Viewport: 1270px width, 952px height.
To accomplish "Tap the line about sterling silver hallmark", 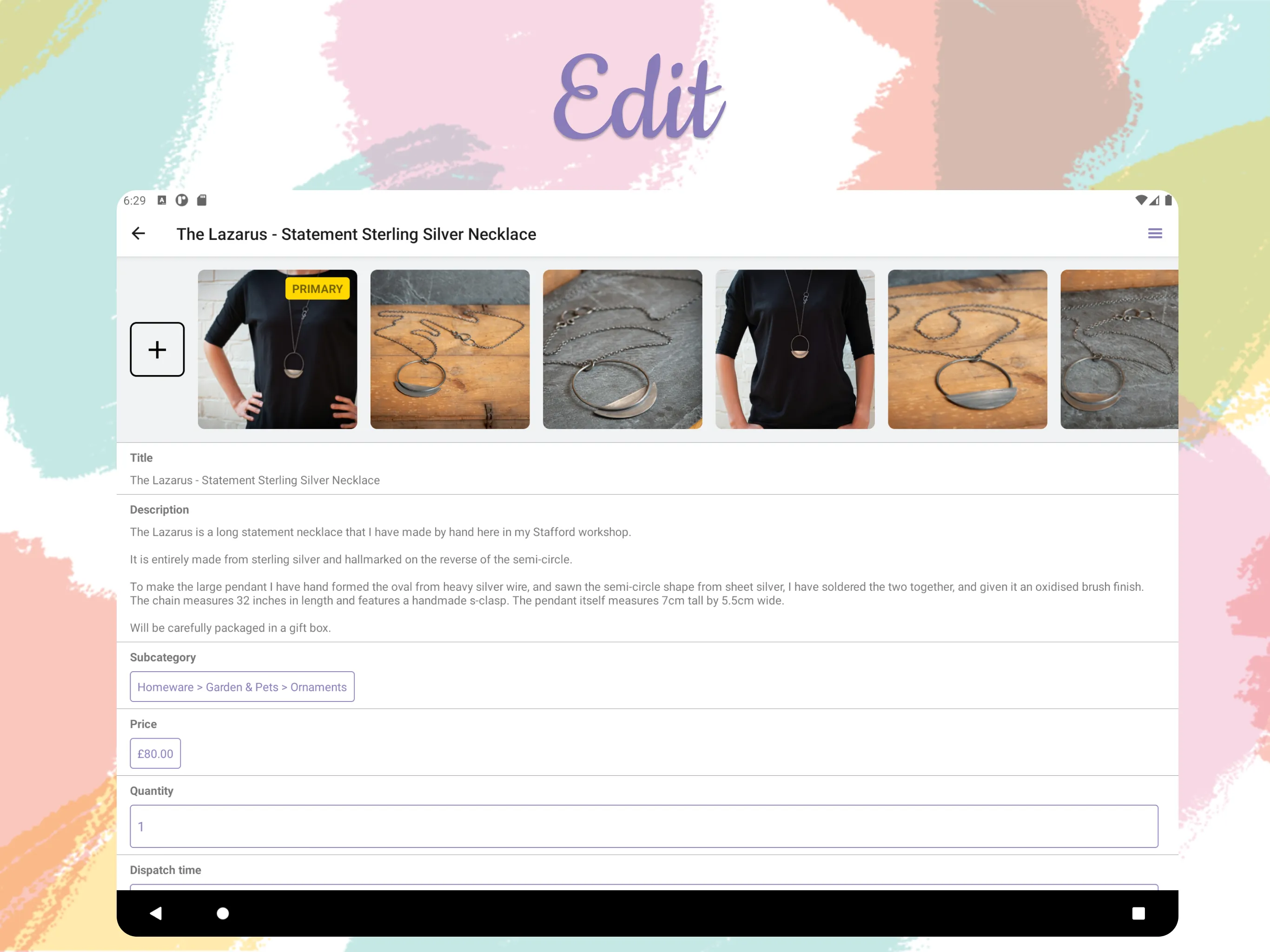I will coord(351,559).
